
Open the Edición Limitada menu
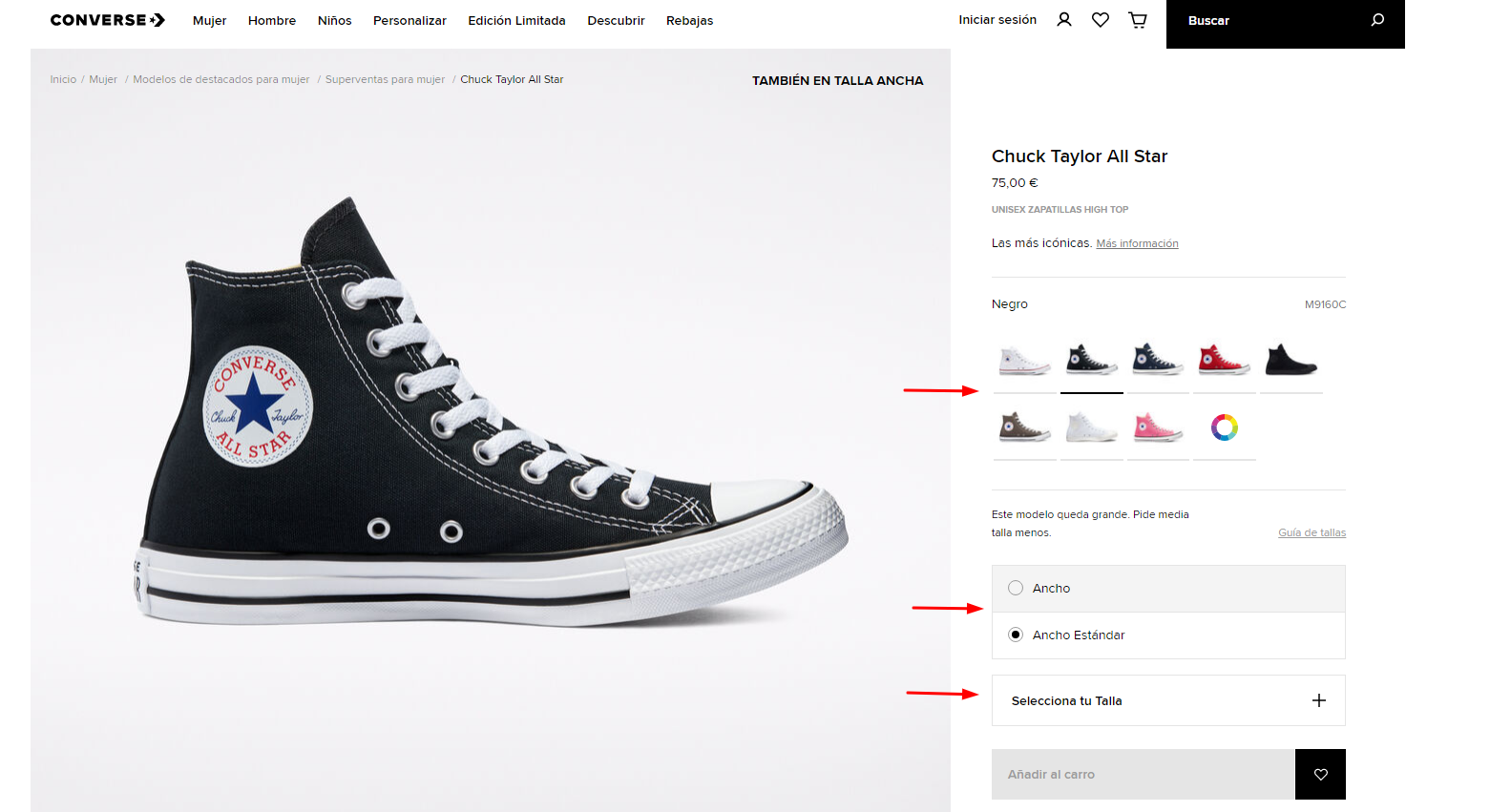pos(516,20)
